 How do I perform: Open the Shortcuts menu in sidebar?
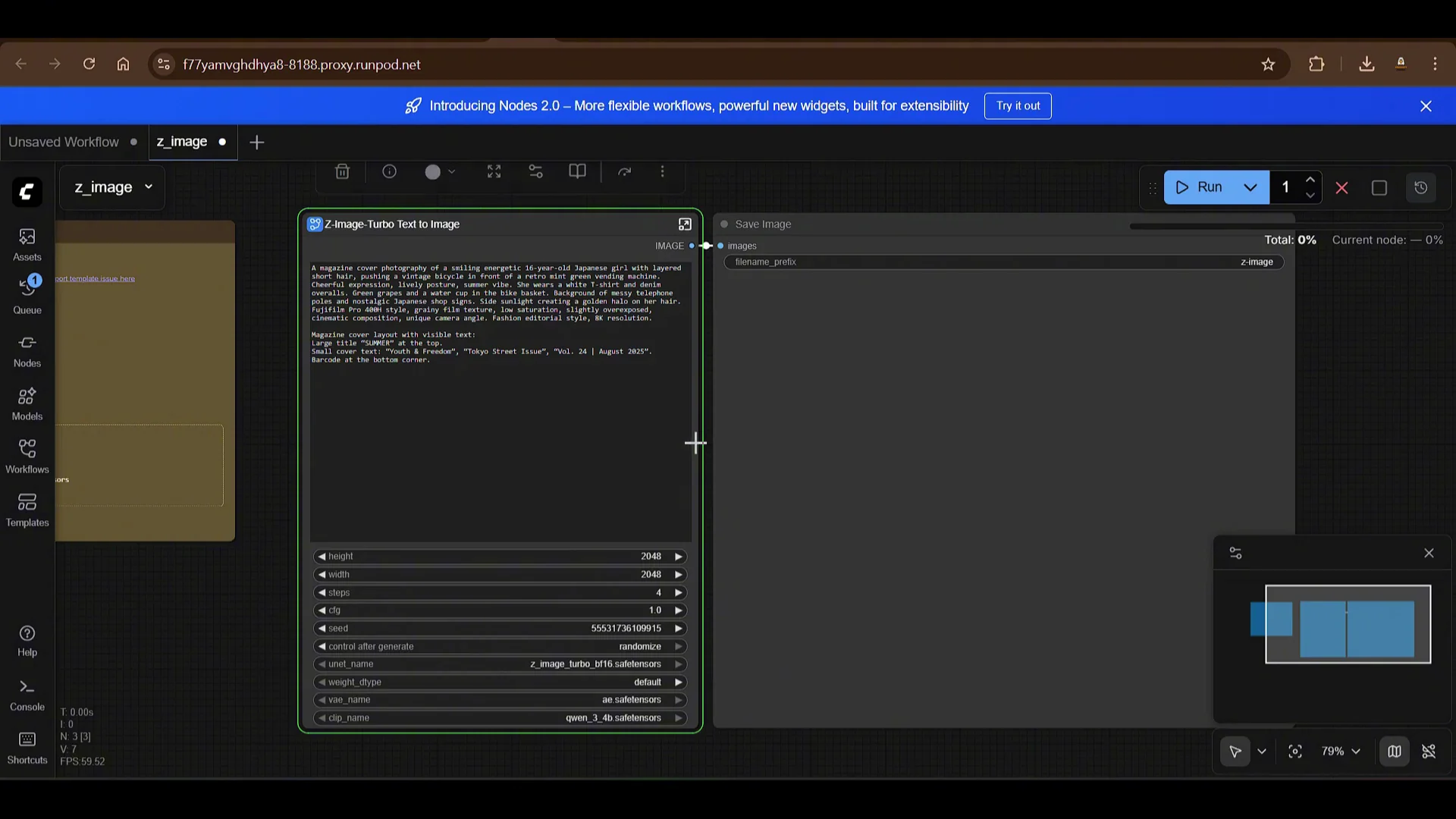27,747
